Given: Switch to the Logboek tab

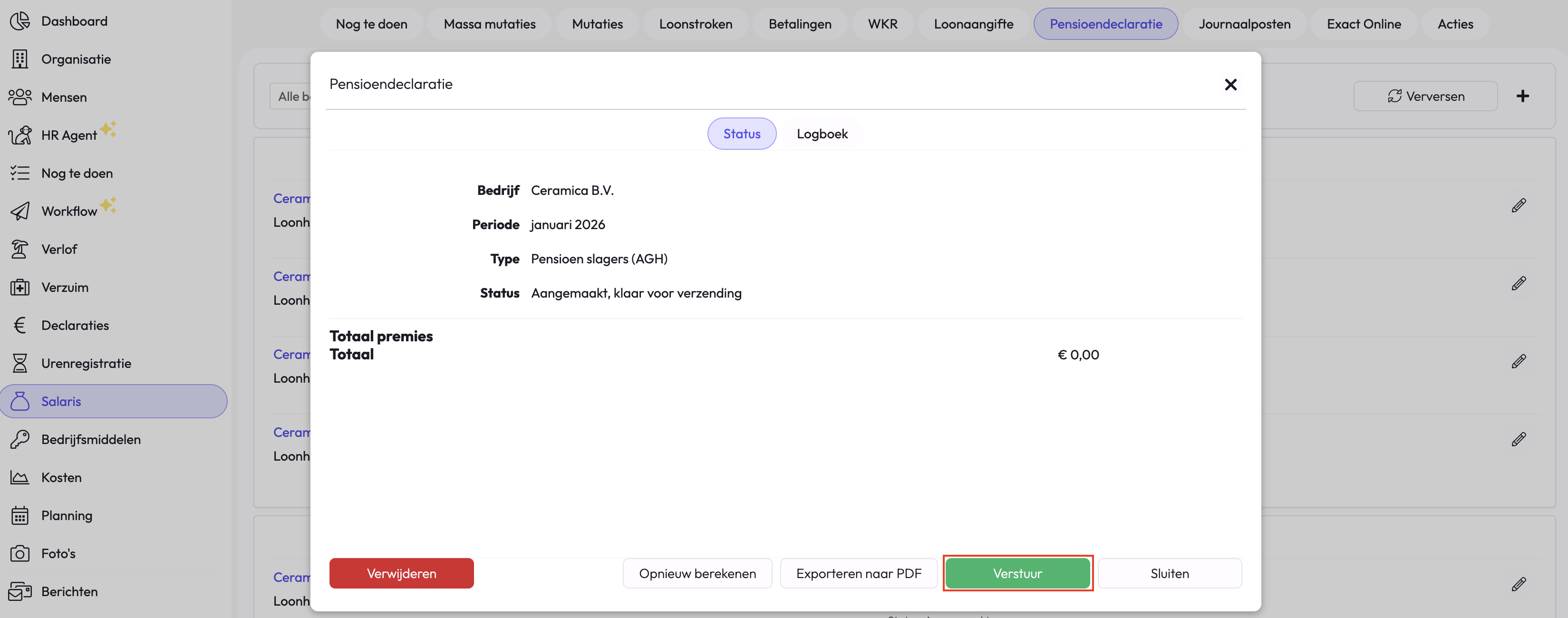Looking at the screenshot, I should 822,134.
